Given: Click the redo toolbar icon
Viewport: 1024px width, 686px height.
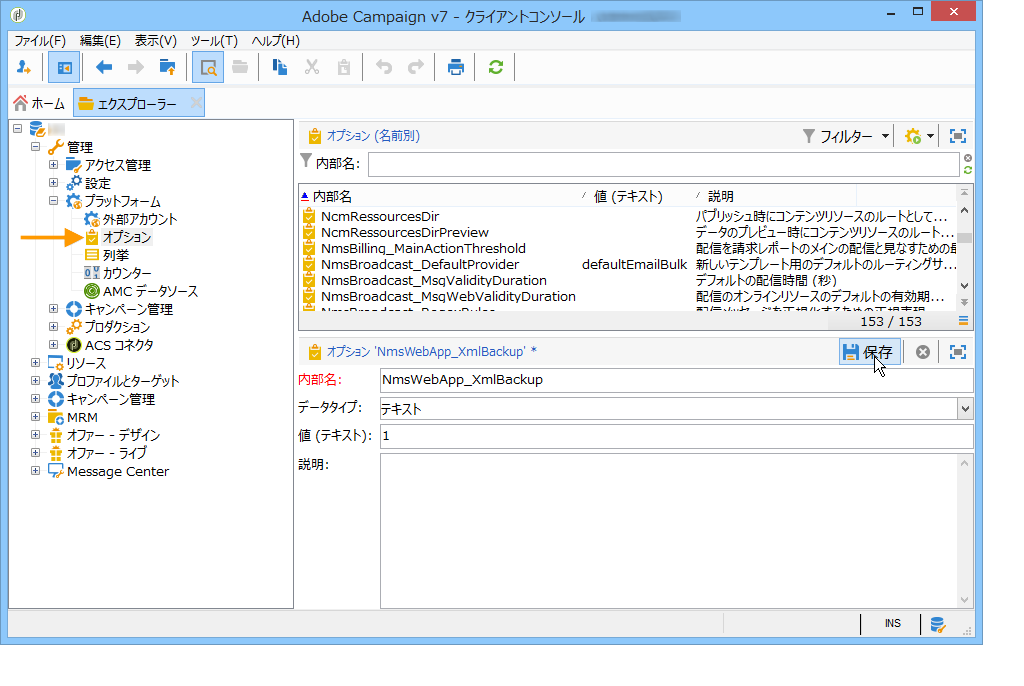Looking at the screenshot, I should (416, 67).
